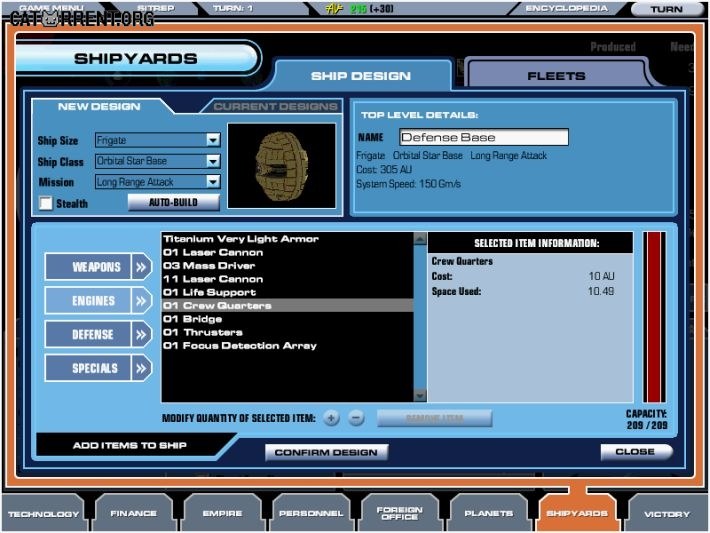Viewport: 710px width, 533px height.
Task: Click the item list scroll-up arrow
Action: point(420,239)
